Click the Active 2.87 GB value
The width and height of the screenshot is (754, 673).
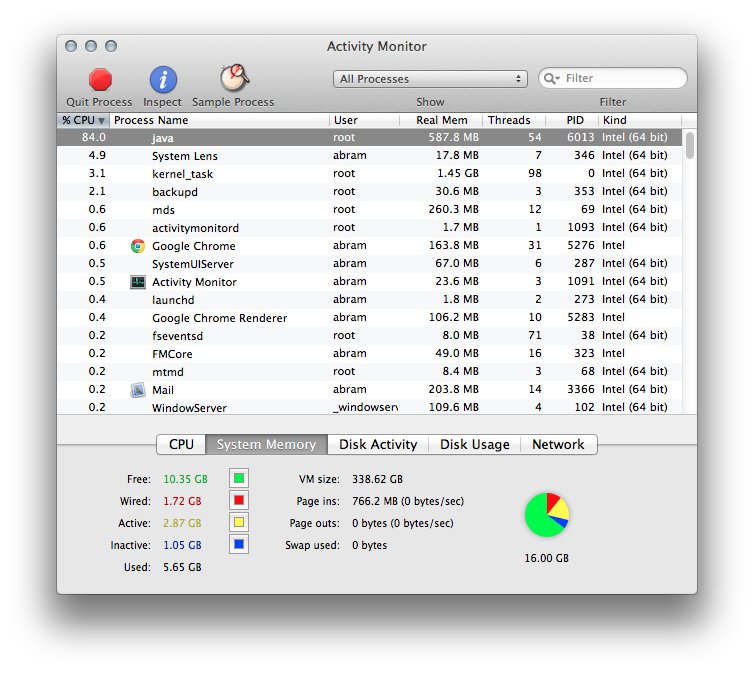(x=182, y=523)
